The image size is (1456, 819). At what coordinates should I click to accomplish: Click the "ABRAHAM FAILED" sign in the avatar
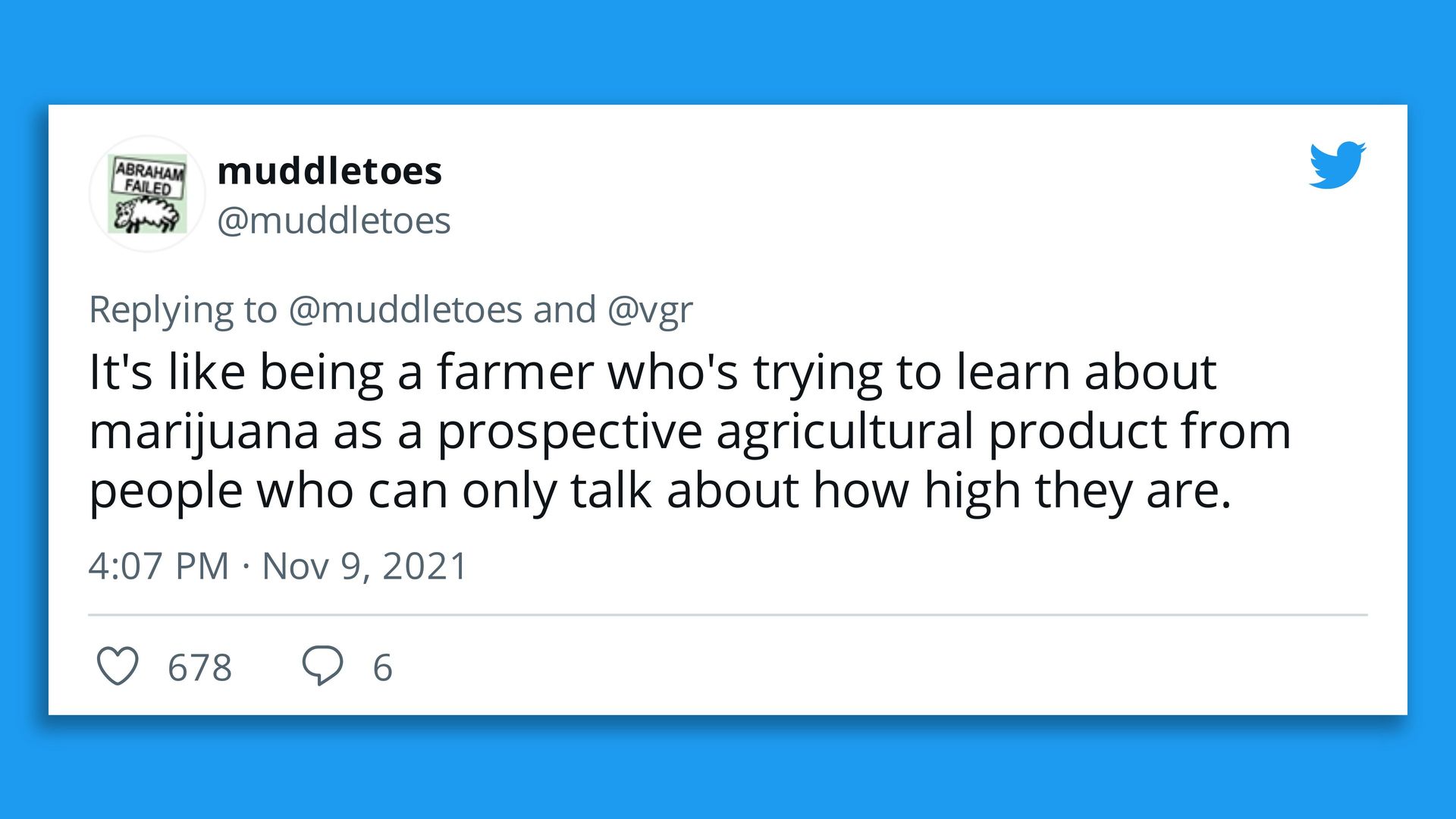149,177
